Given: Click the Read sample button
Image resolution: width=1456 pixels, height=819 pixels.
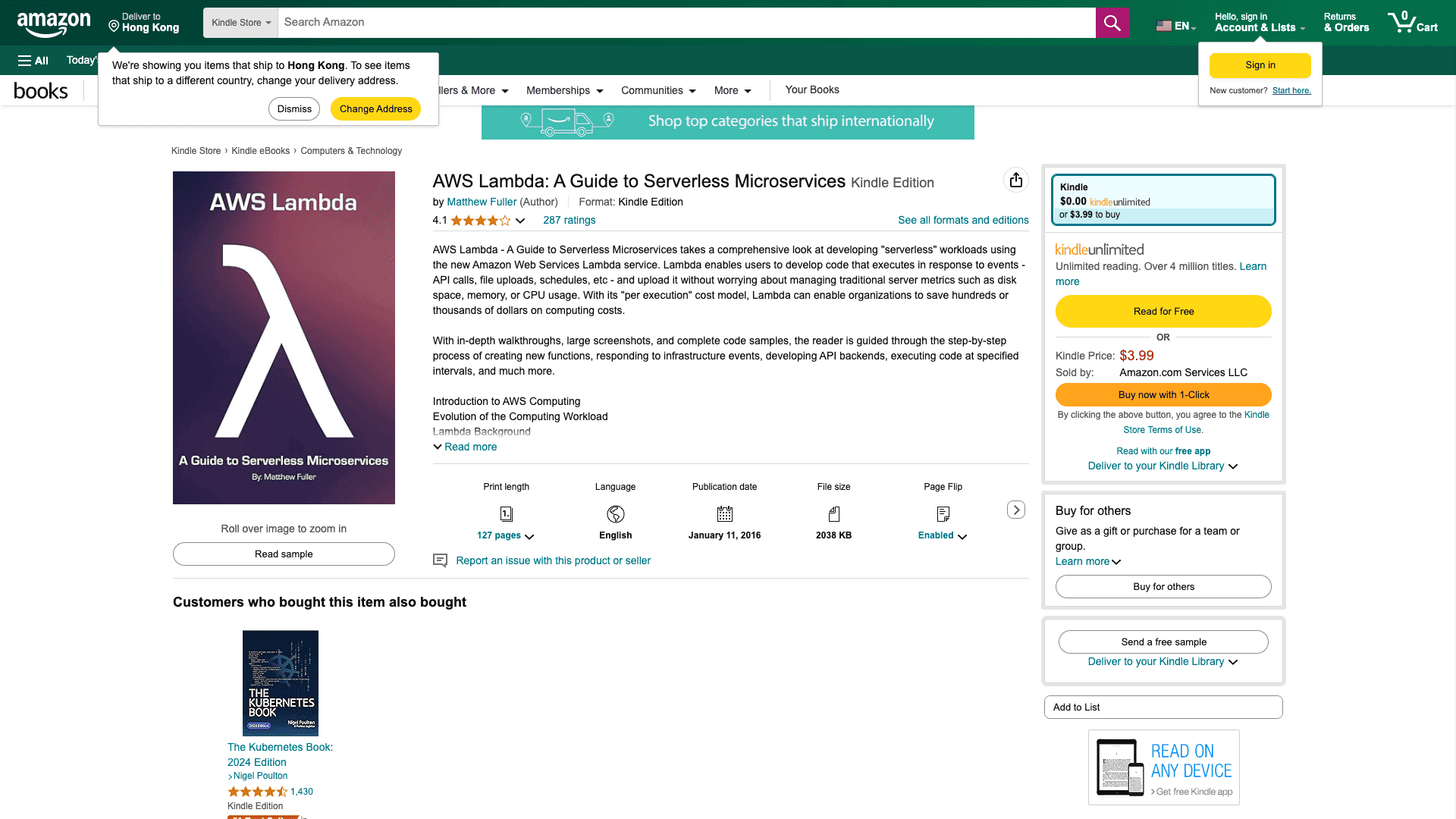Looking at the screenshot, I should click(x=284, y=554).
